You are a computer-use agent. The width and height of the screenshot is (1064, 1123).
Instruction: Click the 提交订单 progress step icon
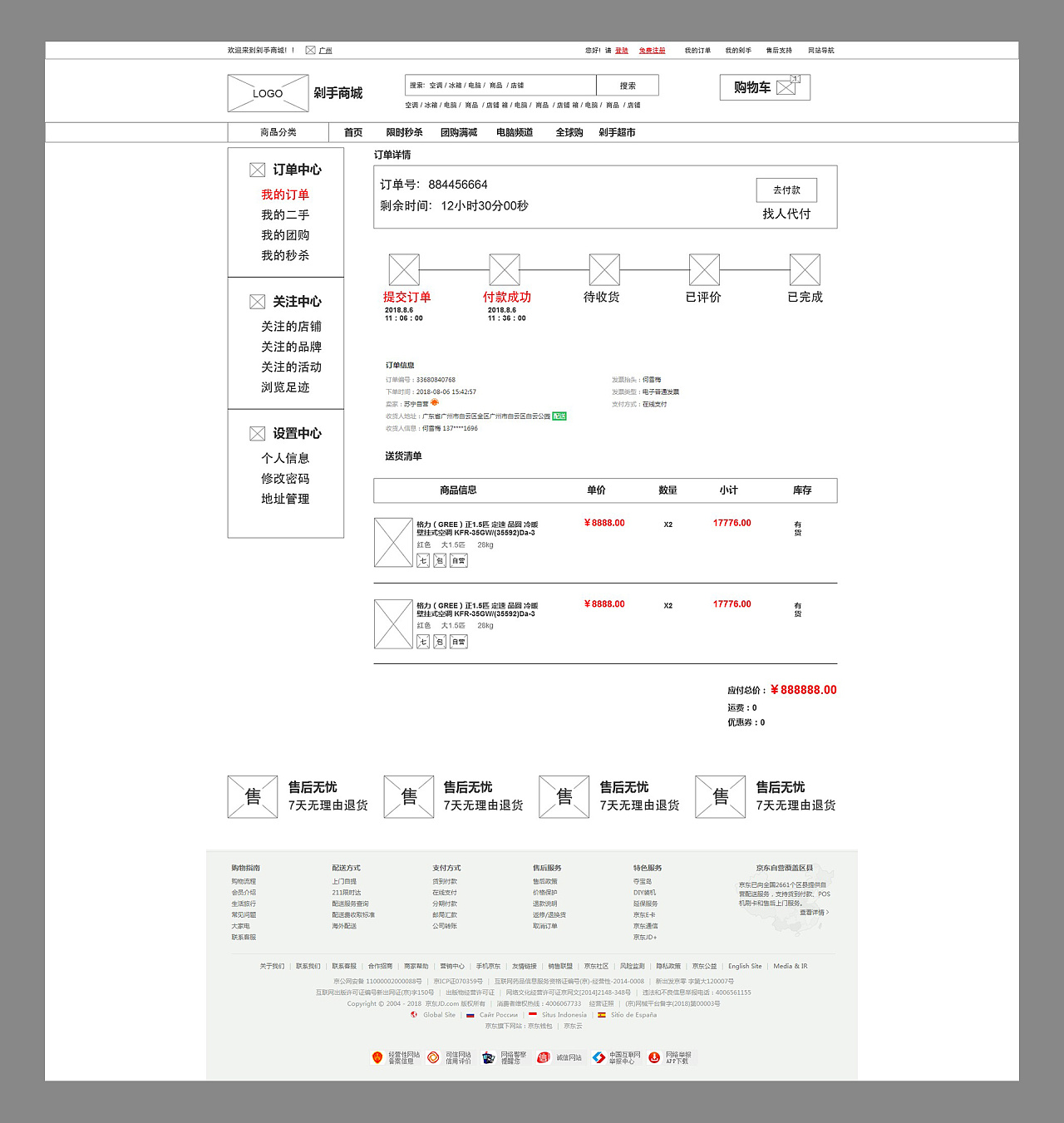[404, 270]
